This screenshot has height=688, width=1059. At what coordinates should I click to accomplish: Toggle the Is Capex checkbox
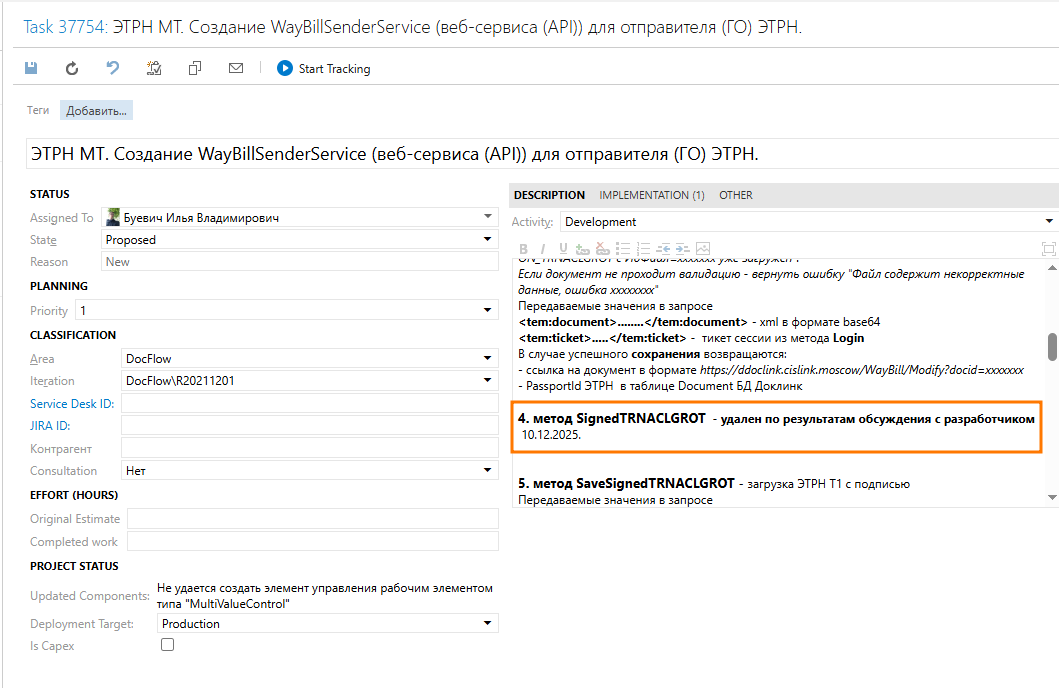[167, 645]
